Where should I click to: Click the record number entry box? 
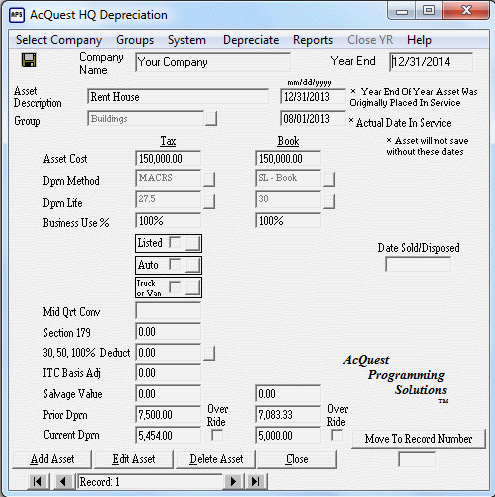(417, 459)
